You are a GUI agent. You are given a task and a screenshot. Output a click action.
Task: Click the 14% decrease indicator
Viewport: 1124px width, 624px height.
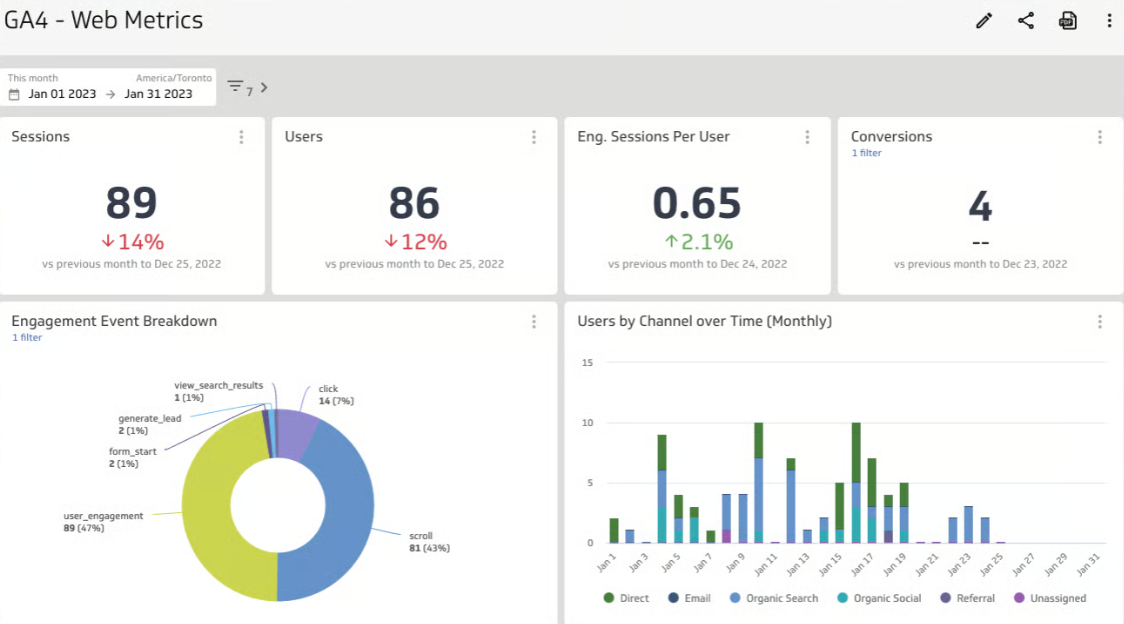tap(133, 242)
